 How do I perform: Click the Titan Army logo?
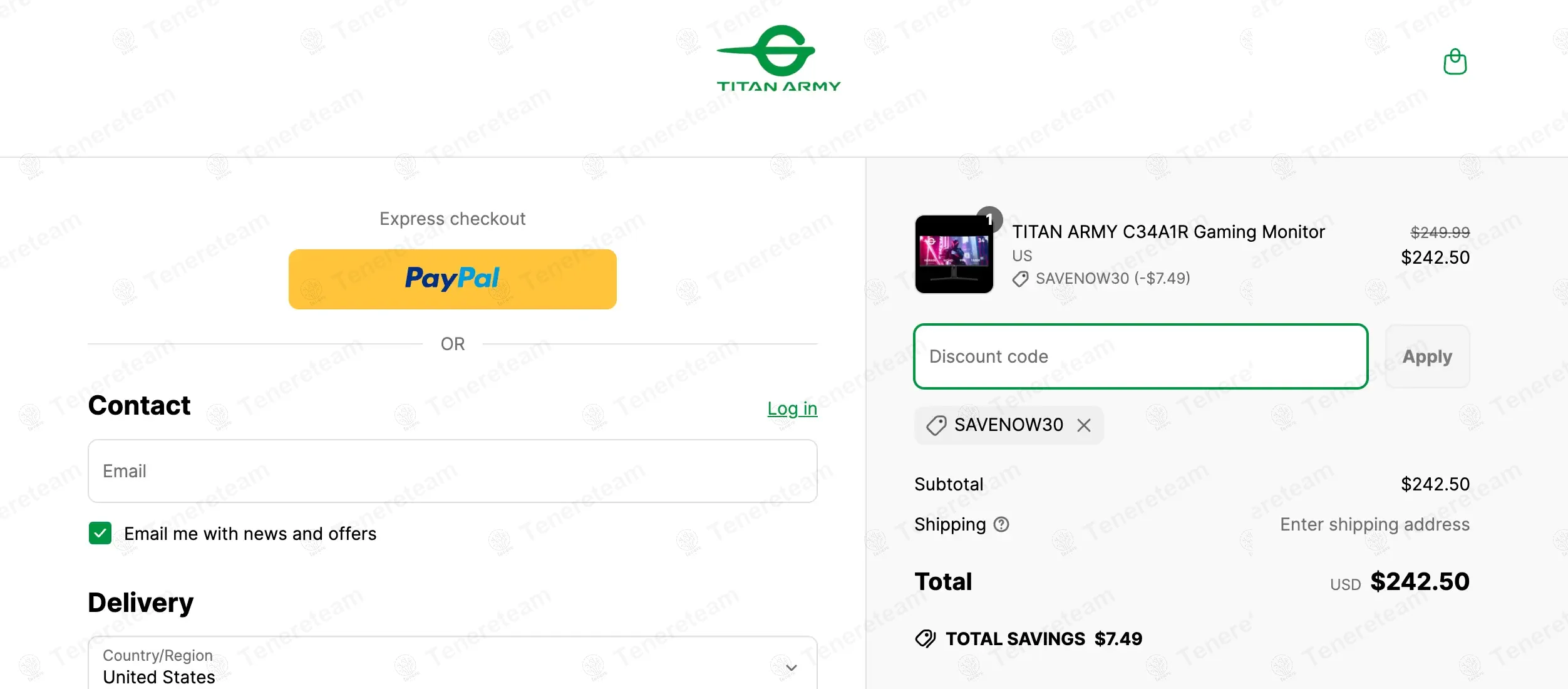coord(778,59)
